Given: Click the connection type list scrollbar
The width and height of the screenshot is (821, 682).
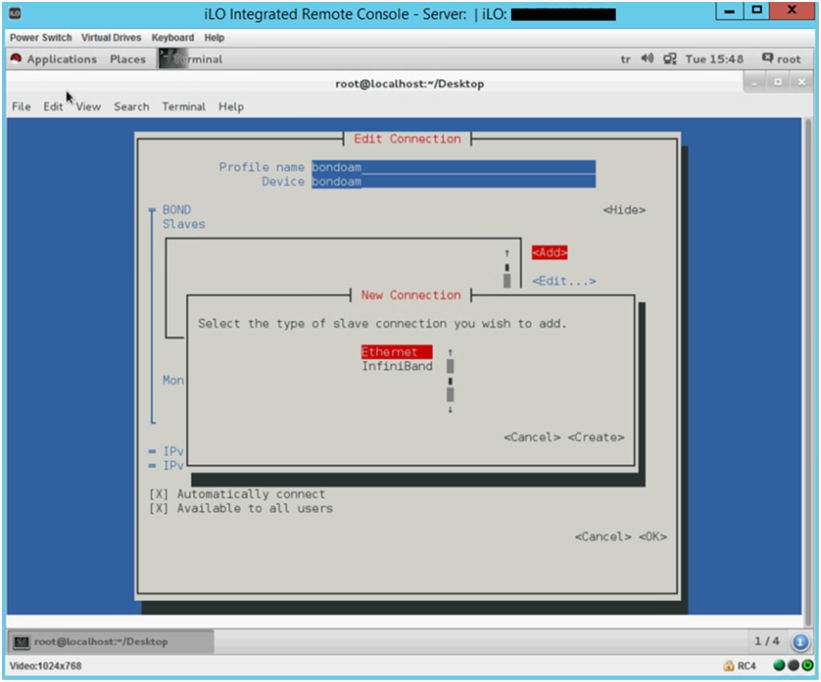Looking at the screenshot, I should [450, 380].
